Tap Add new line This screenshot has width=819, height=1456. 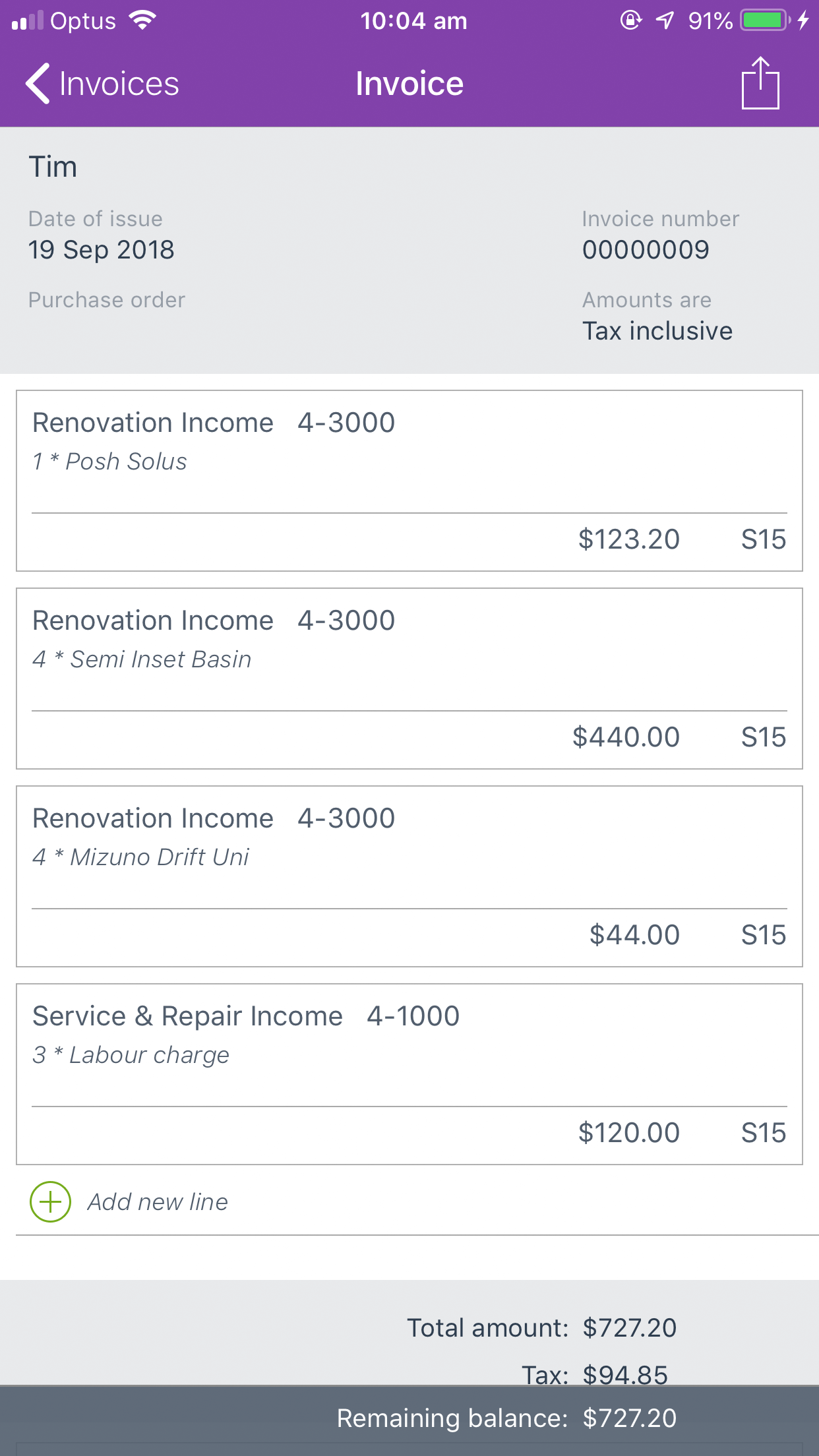(x=157, y=1201)
